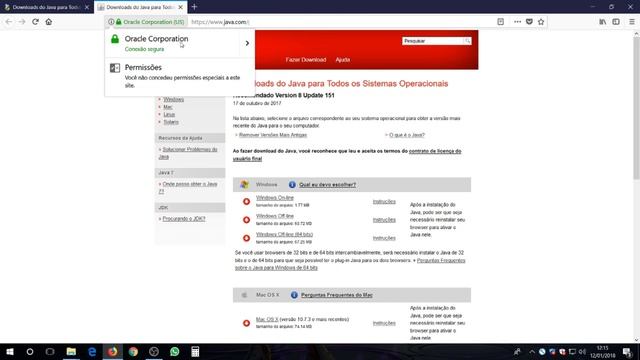Click O que é o Java link
Screen dimensions: 640x360
point(407,135)
